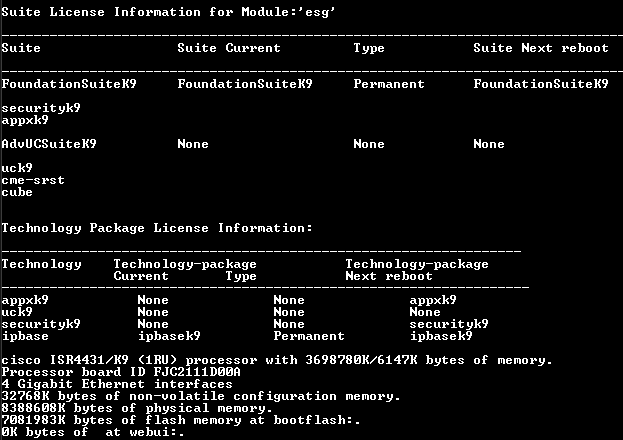
Task: Select the "Type" header in the suite table
Action: (x=369, y=48)
